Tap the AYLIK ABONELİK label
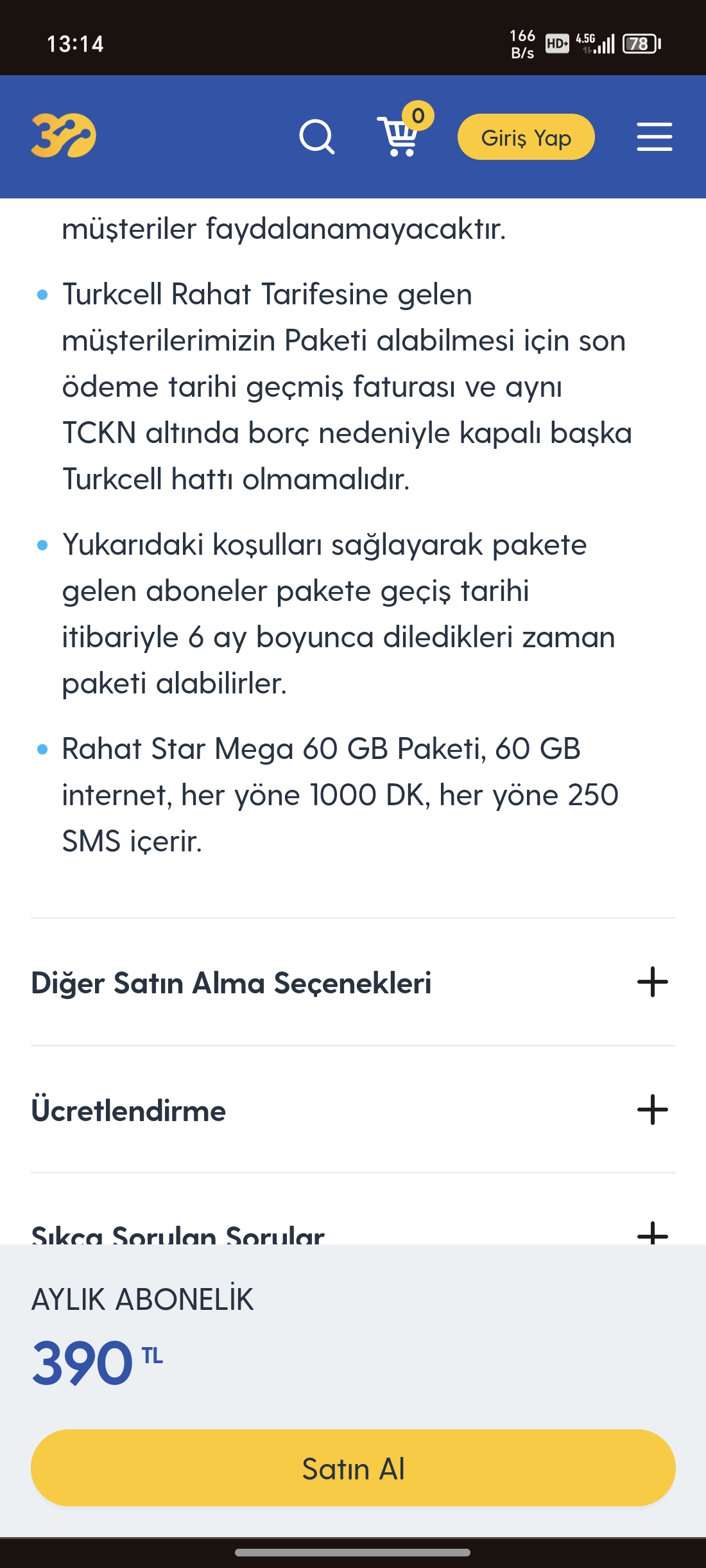The image size is (706, 1568). [142, 1300]
